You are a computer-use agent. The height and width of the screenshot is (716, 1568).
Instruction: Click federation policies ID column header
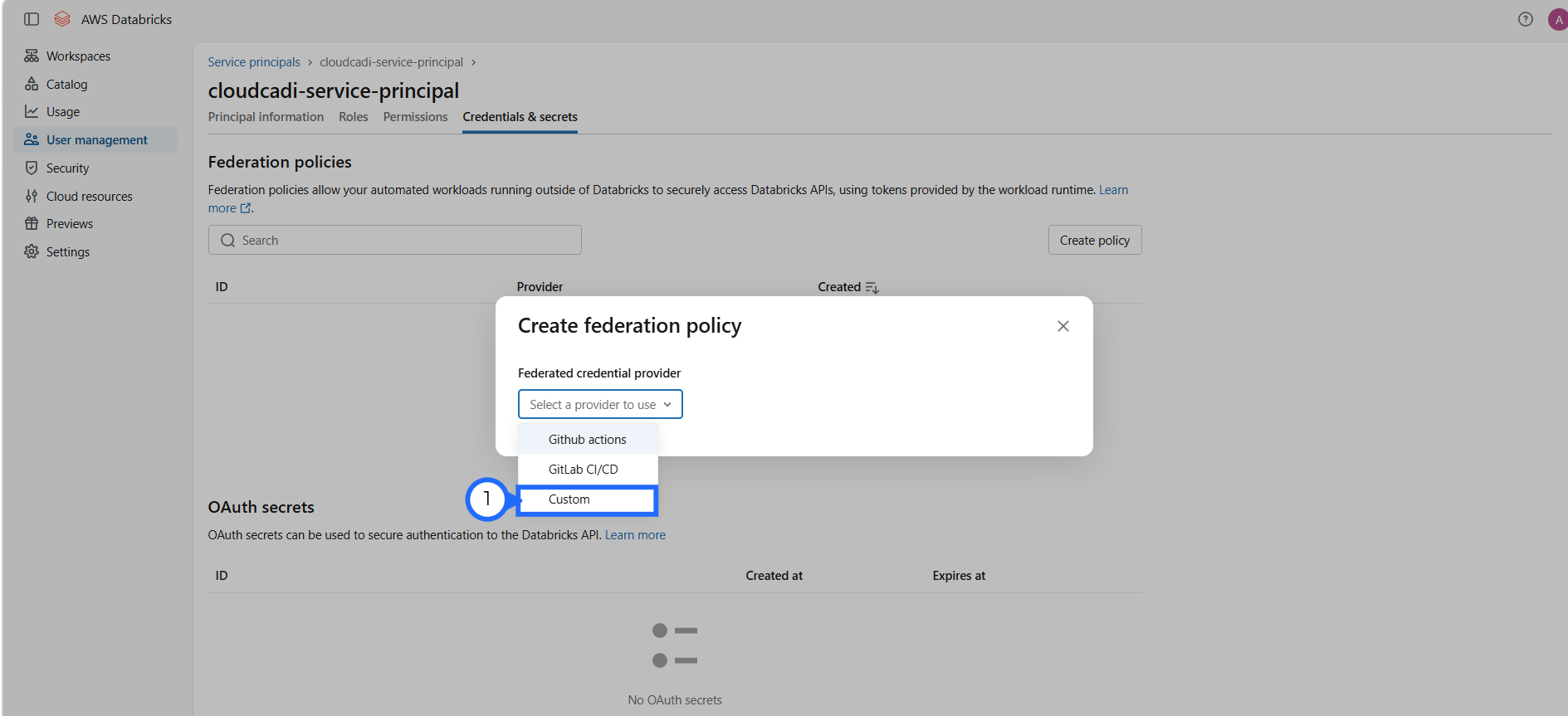(x=222, y=287)
